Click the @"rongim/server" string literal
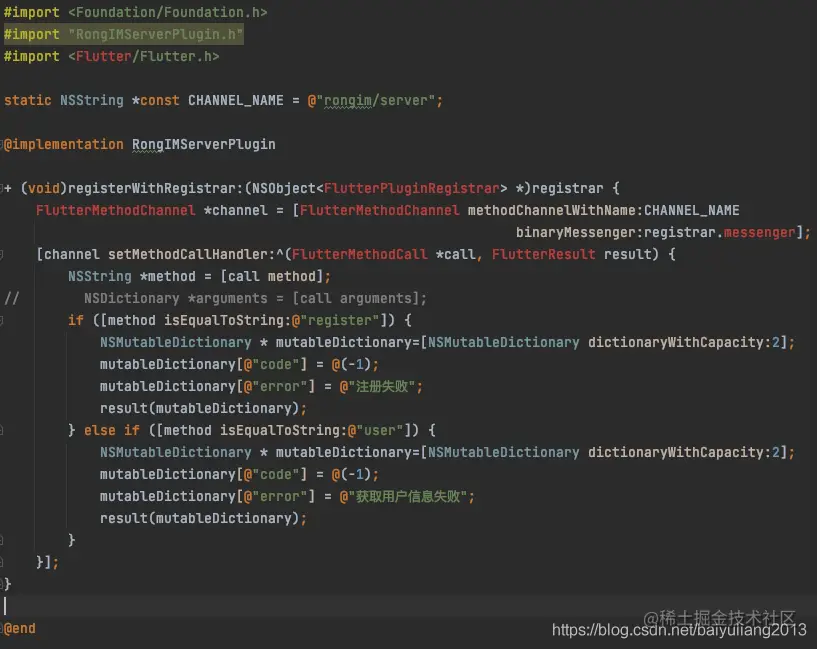 coord(372,100)
